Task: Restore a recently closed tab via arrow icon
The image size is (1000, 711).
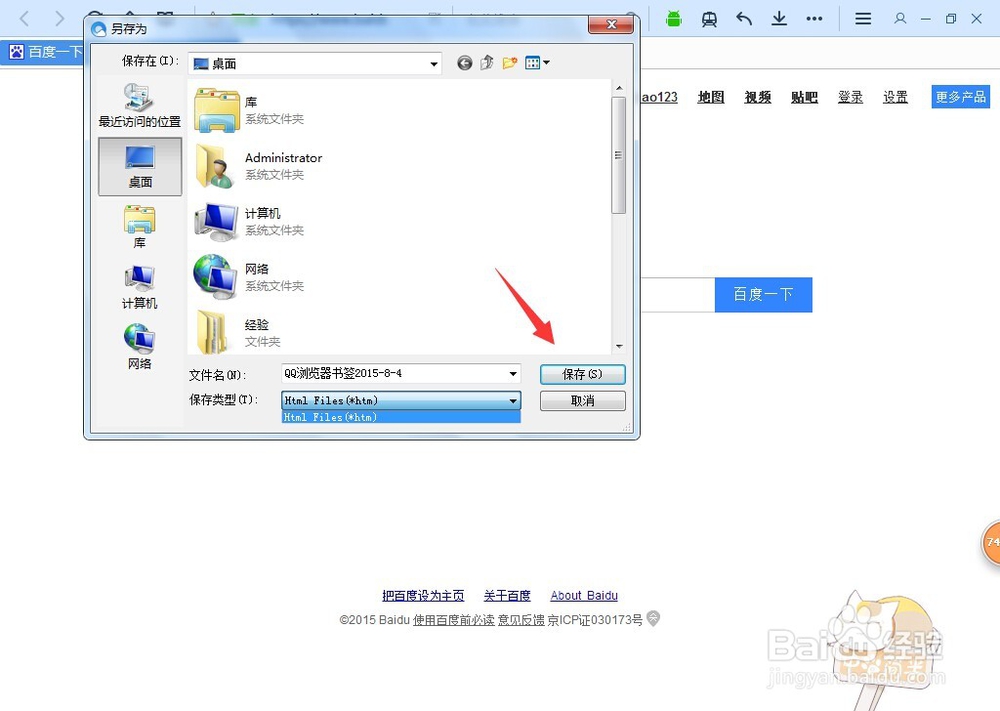Action: tap(743, 19)
